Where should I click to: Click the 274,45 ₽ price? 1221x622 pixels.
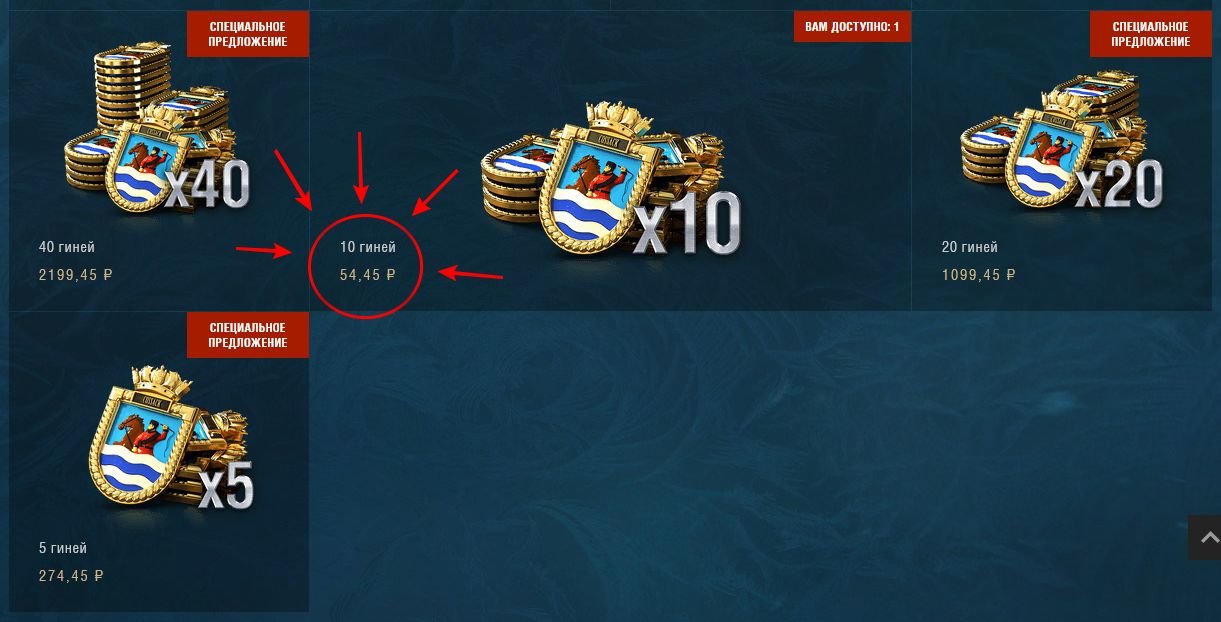pyautogui.click(x=71, y=576)
